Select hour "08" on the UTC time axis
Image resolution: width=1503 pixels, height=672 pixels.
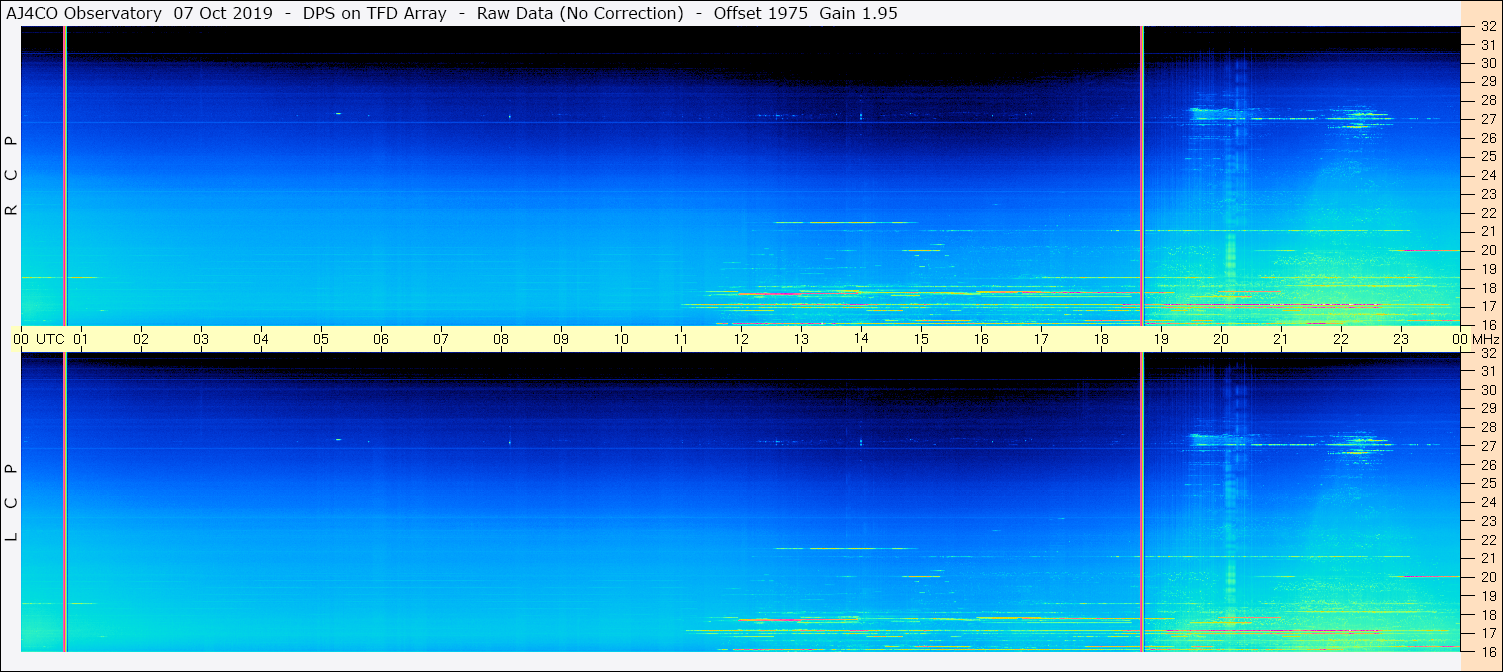(x=501, y=339)
